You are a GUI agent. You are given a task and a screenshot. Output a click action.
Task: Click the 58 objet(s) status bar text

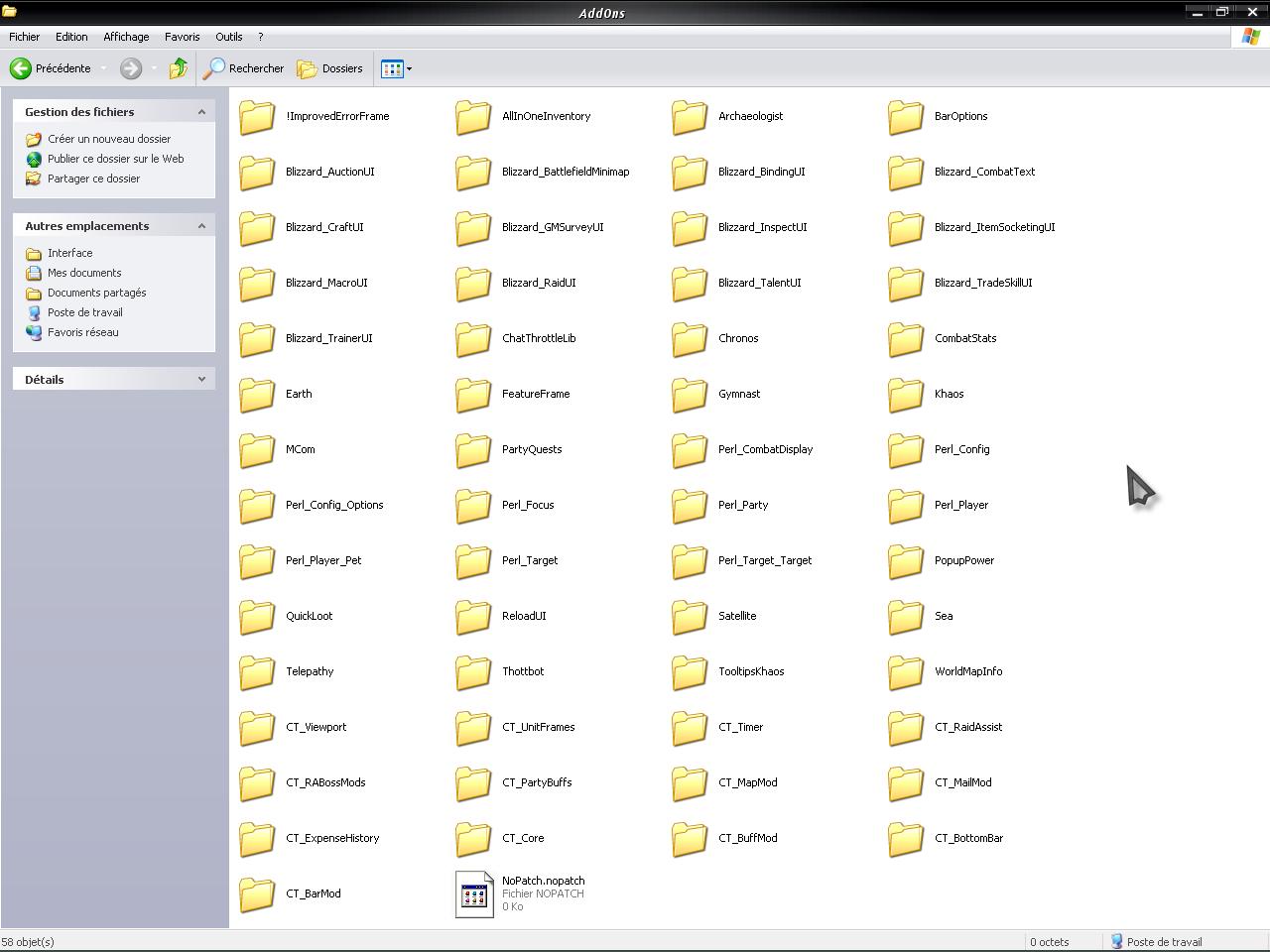28,942
